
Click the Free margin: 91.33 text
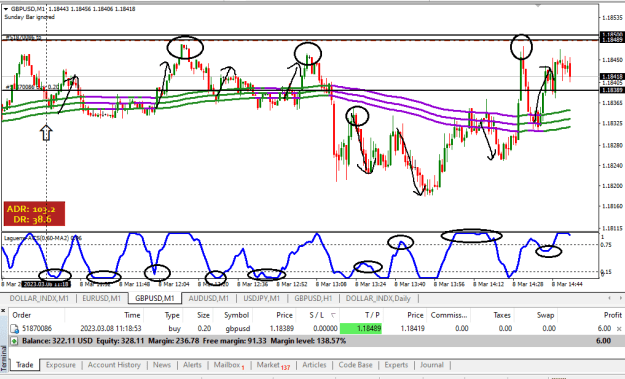(234, 341)
